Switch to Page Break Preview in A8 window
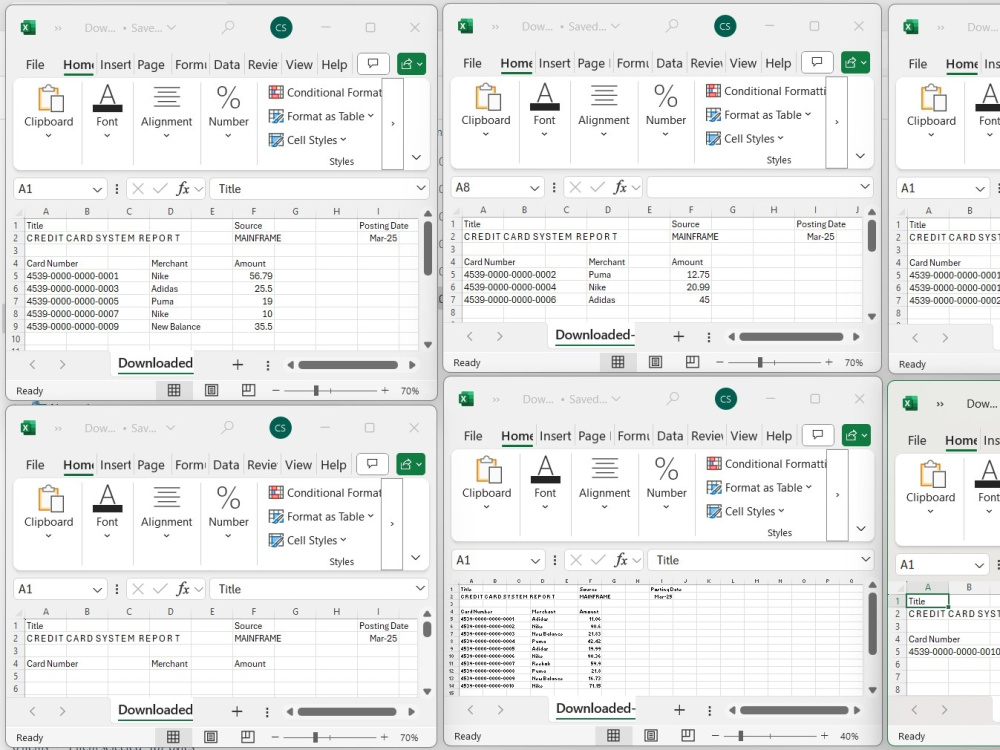 (x=692, y=362)
